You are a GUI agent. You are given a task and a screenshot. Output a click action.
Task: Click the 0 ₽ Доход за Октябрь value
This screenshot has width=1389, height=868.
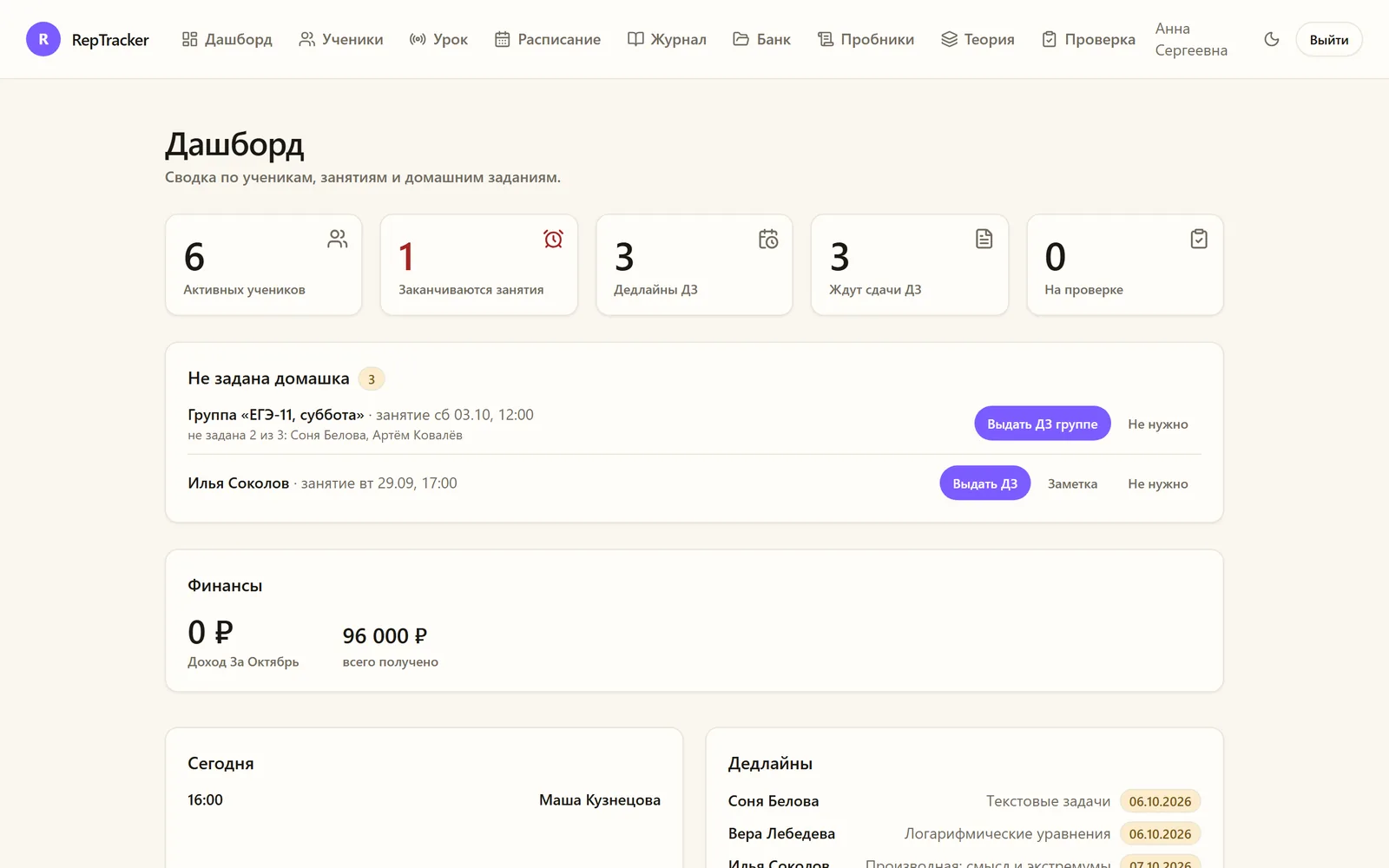click(x=211, y=632)
